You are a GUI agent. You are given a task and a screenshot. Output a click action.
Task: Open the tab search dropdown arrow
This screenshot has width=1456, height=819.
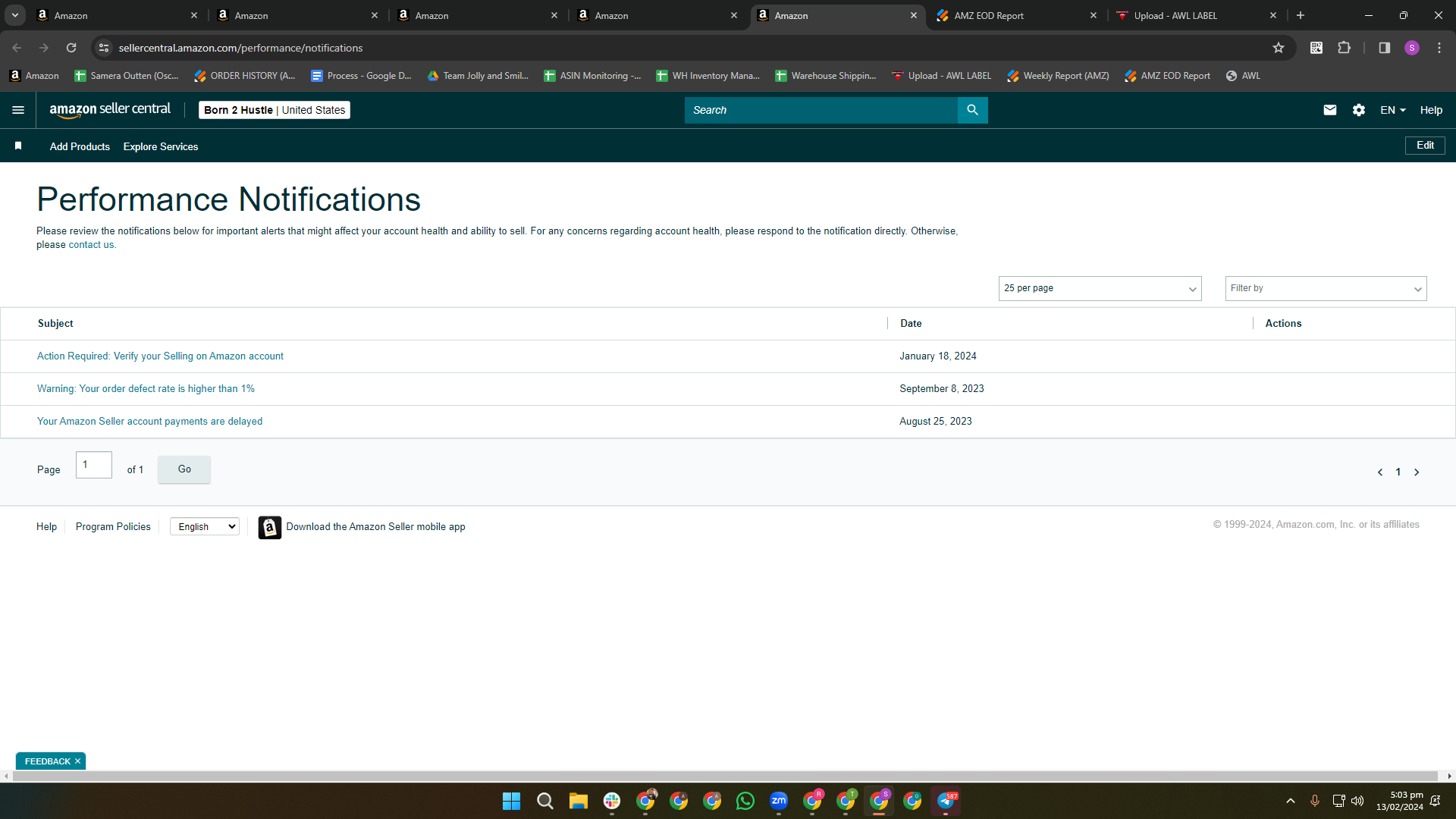click(x=14, y=15)
